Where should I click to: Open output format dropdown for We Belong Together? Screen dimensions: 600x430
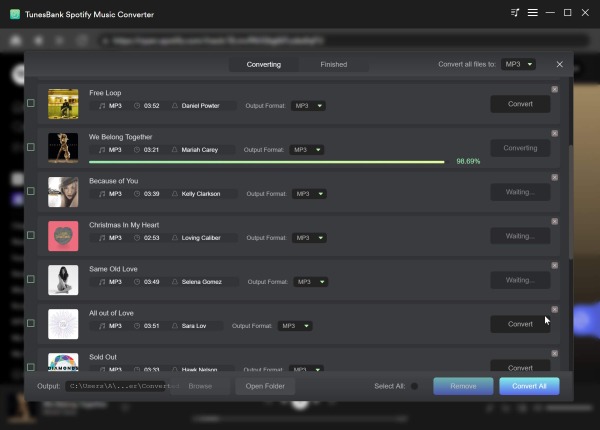click(x=307, y=150)
